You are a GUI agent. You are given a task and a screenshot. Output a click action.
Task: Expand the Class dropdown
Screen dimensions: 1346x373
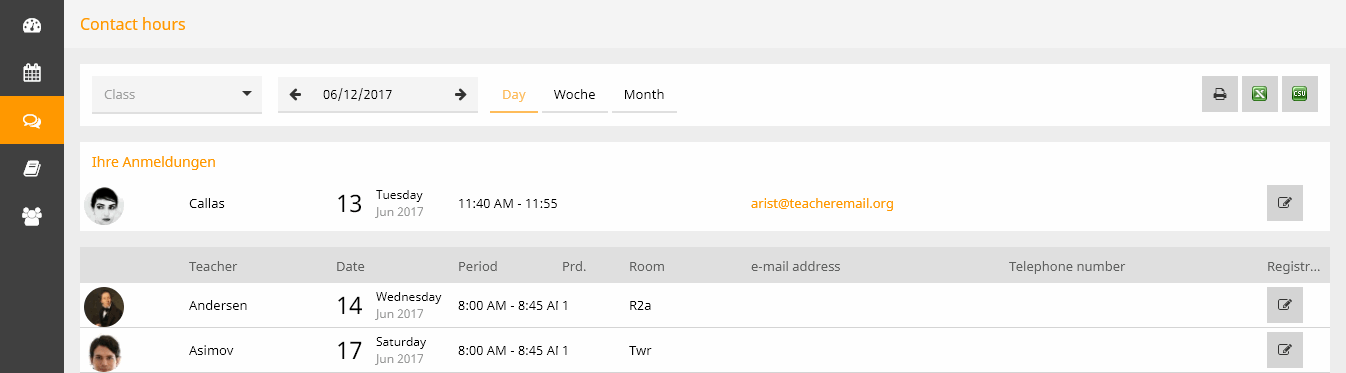point(177,94)
